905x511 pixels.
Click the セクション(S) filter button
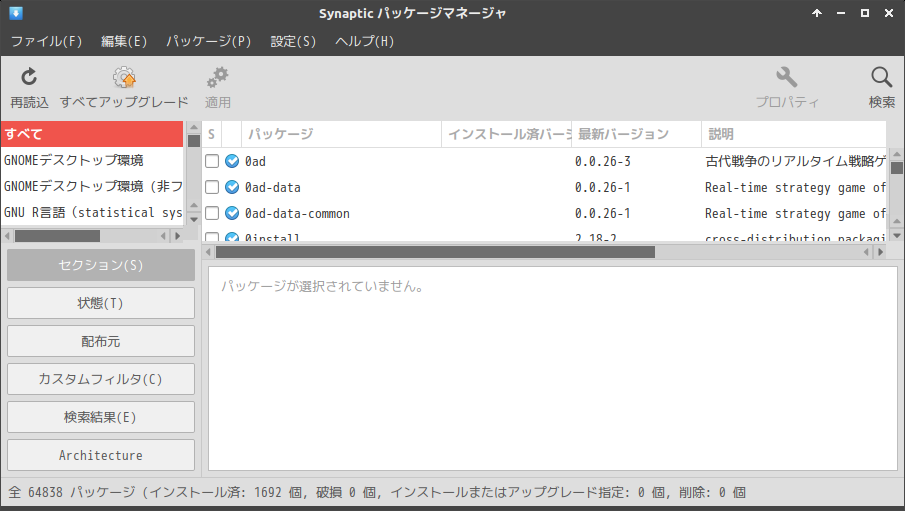click(101, 265)
